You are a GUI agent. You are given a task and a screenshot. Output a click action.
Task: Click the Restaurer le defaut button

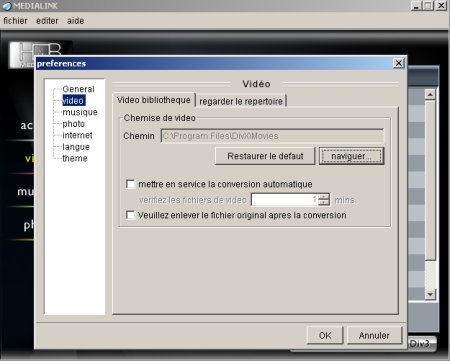click(x=265, y=156)
